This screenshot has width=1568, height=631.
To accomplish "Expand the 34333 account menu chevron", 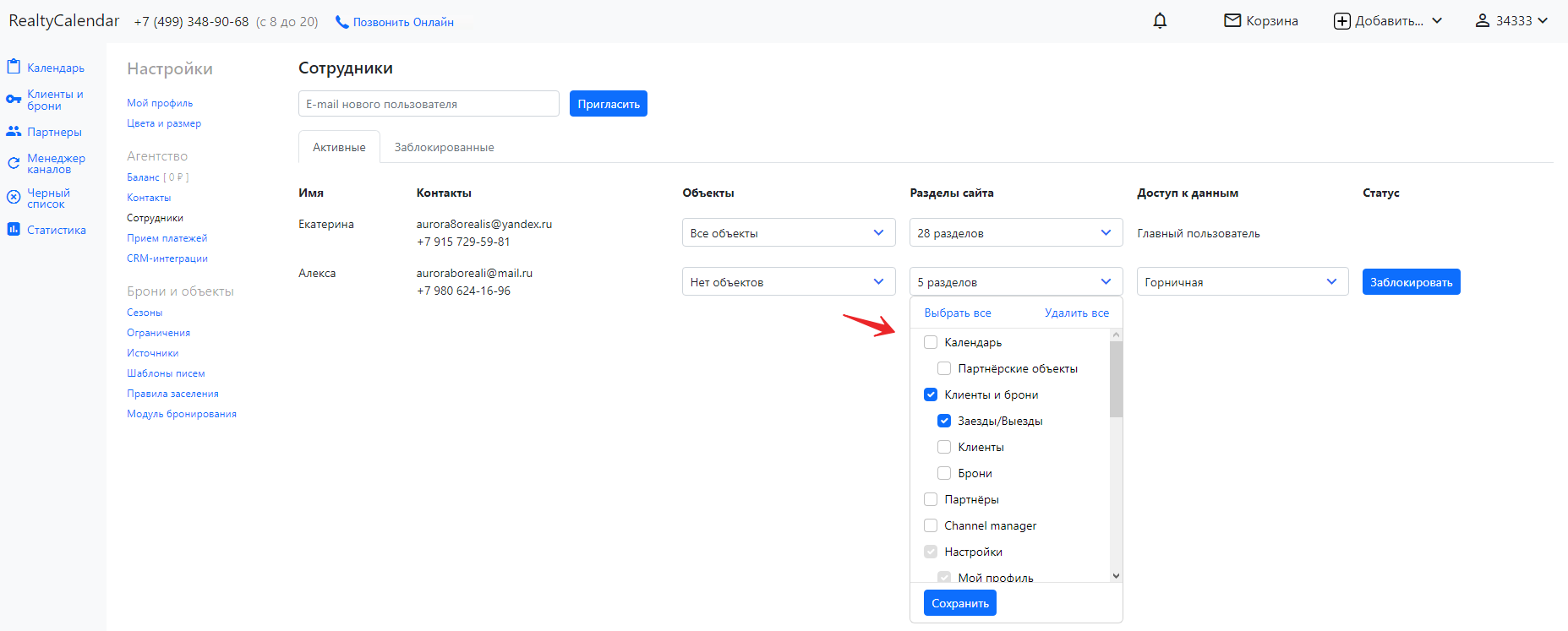I will (x=1543, y=21).
